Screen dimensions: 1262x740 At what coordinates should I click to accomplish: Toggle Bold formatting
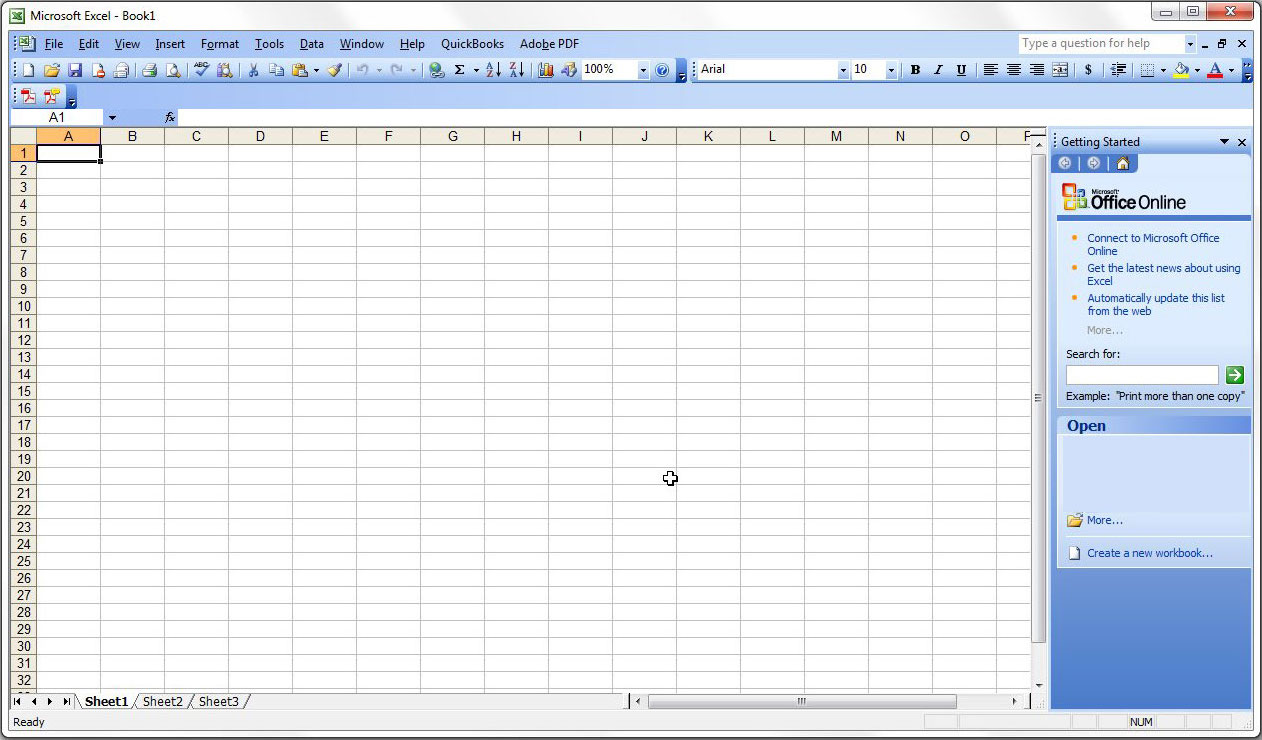click(914, 70)
